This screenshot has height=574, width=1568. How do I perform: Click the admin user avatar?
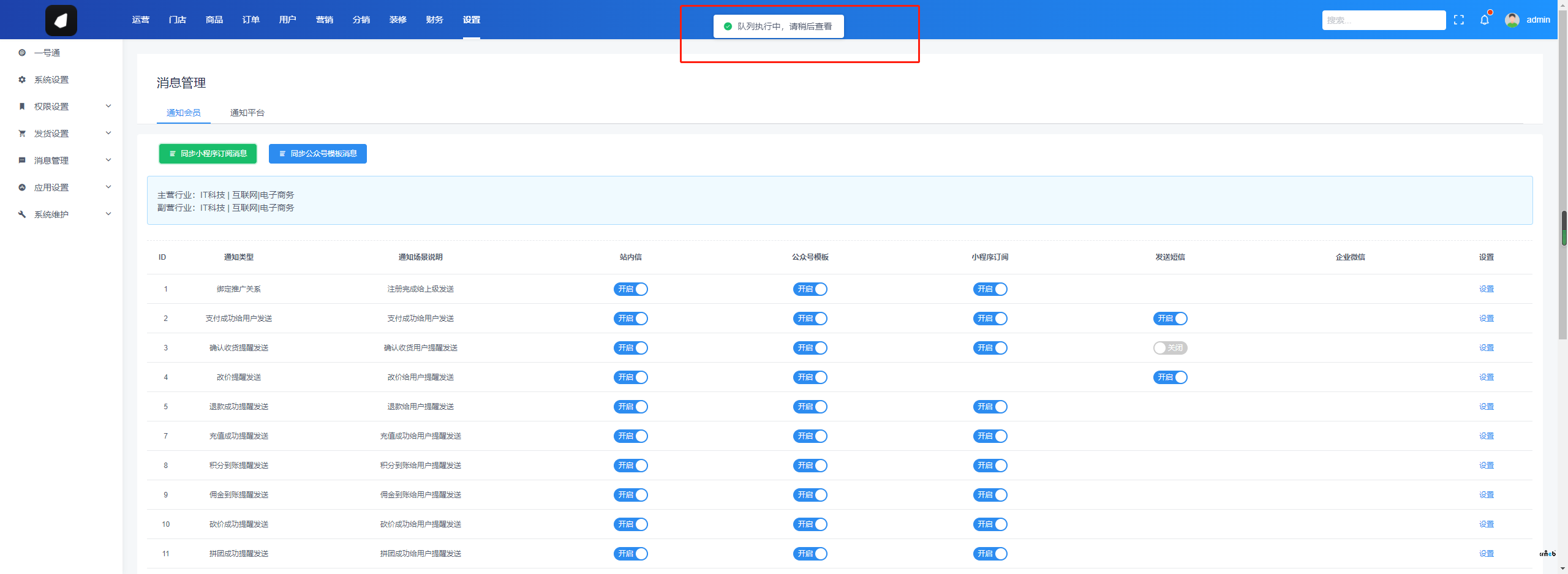1512,20
